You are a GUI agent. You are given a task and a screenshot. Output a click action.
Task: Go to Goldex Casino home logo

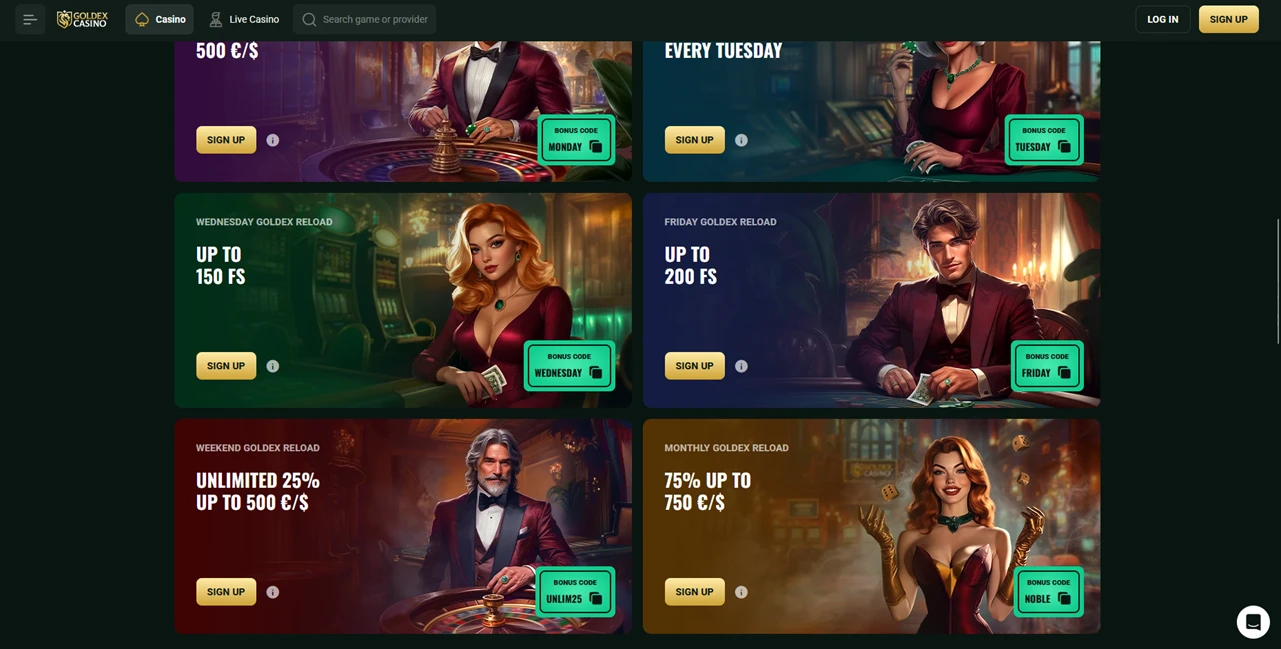(x=82, y=19)
